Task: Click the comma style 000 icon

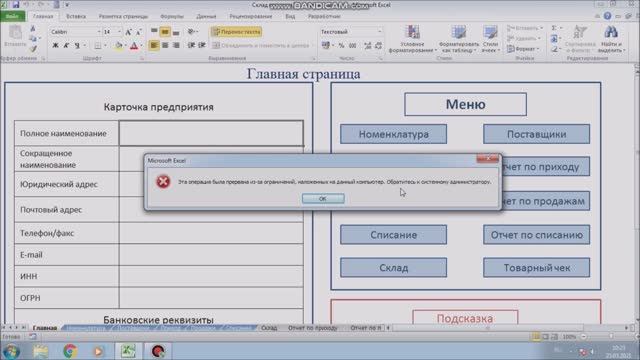Action: pos(353,46)
